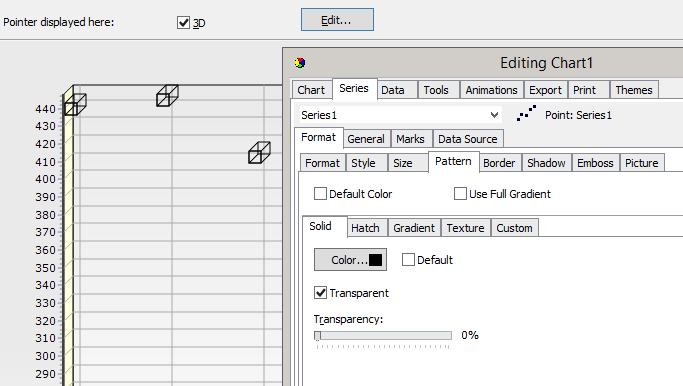This screenshot has height=386, width=683.
Task: Open the Color... picker button
Action: [350, 260]
